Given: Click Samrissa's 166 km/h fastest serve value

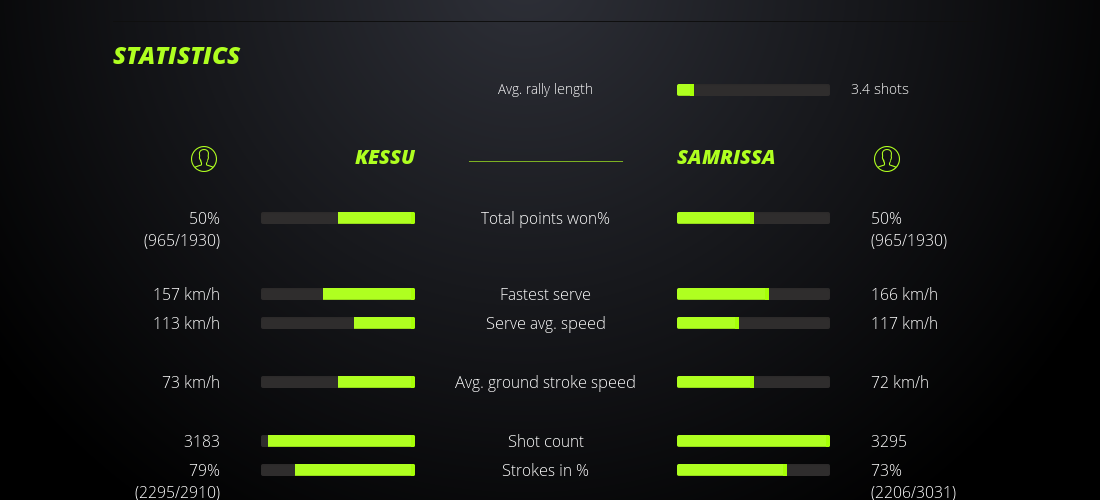Looking at the screenshot, I should (x=904, y=294).
